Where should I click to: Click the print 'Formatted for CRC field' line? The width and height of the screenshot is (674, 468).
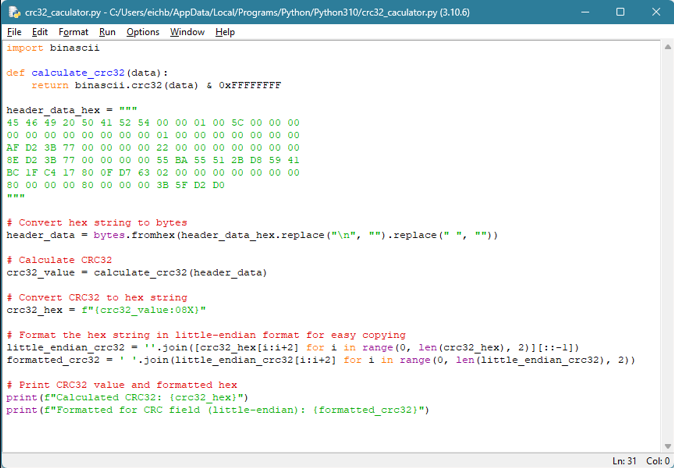218,410
